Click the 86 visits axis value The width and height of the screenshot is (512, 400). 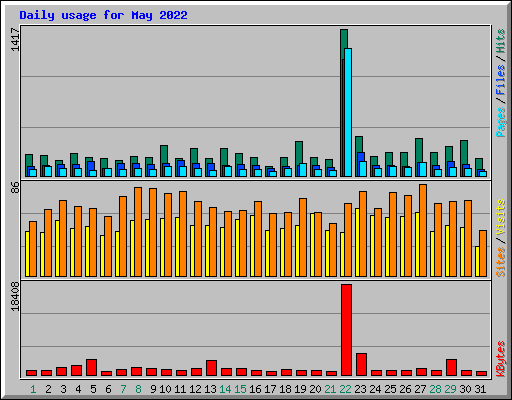pos(15,188)
